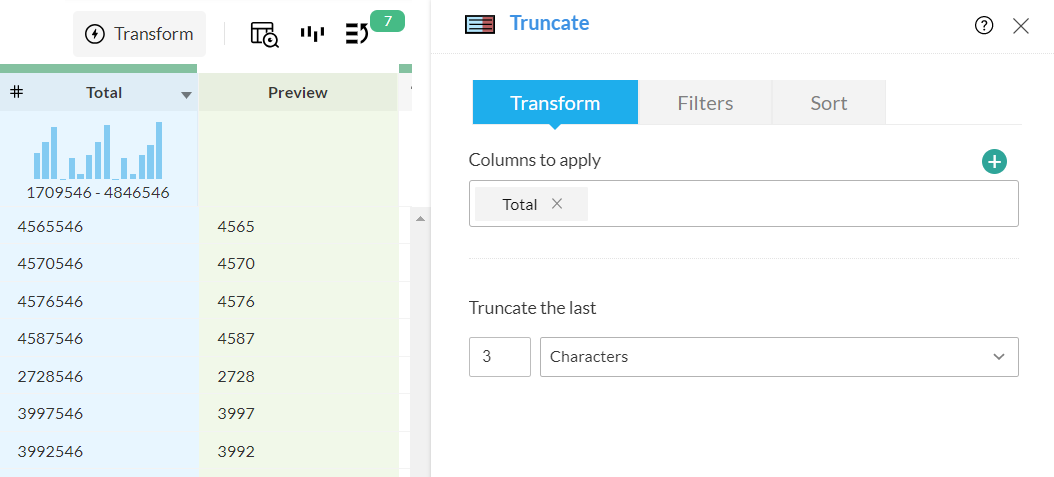Click the numeric type icon on Total column
Image resolution: width=1054 pixels, height=477 pixels.
[x=17, y=92]
